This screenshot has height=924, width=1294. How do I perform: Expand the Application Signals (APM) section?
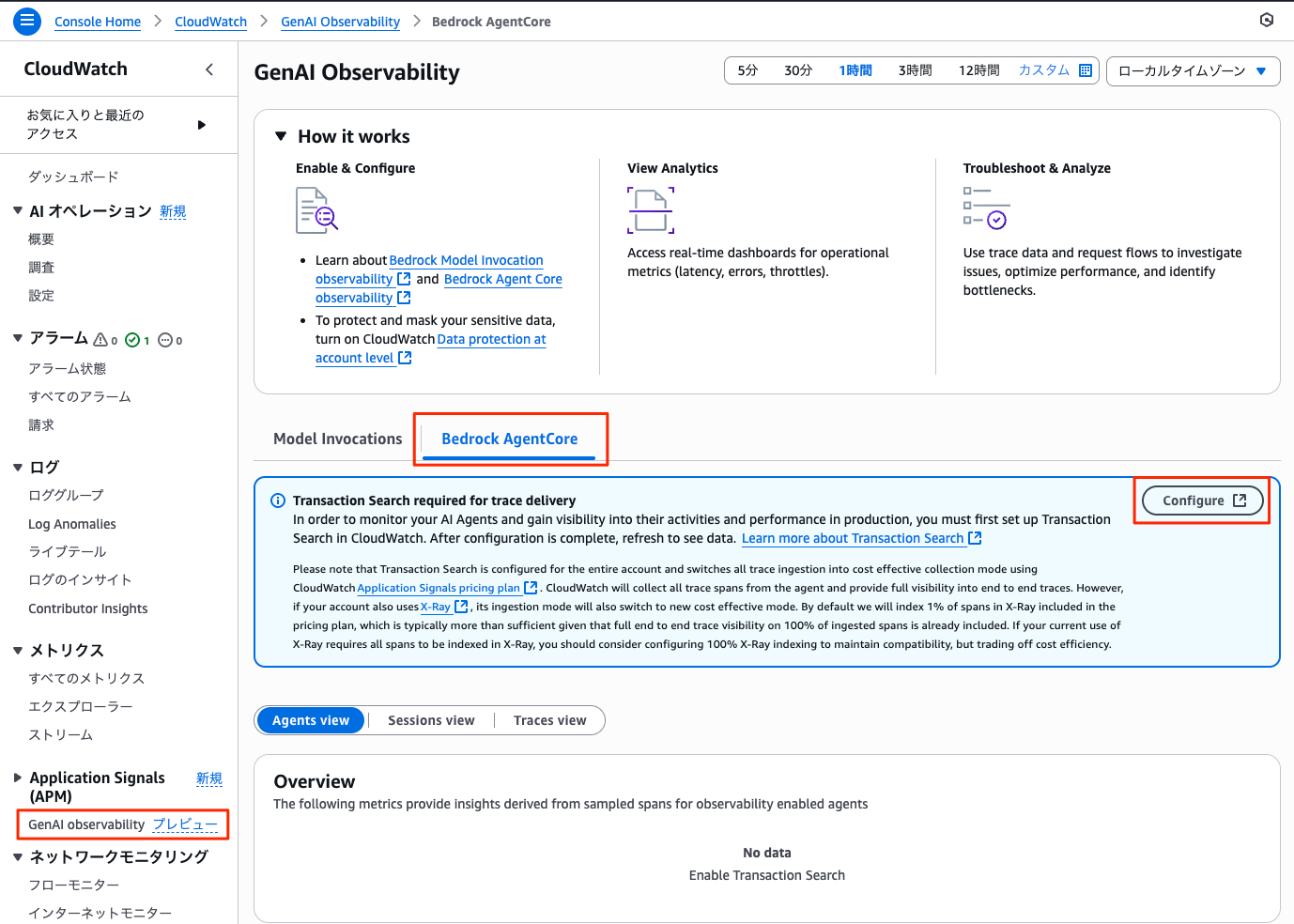point(18,778)
